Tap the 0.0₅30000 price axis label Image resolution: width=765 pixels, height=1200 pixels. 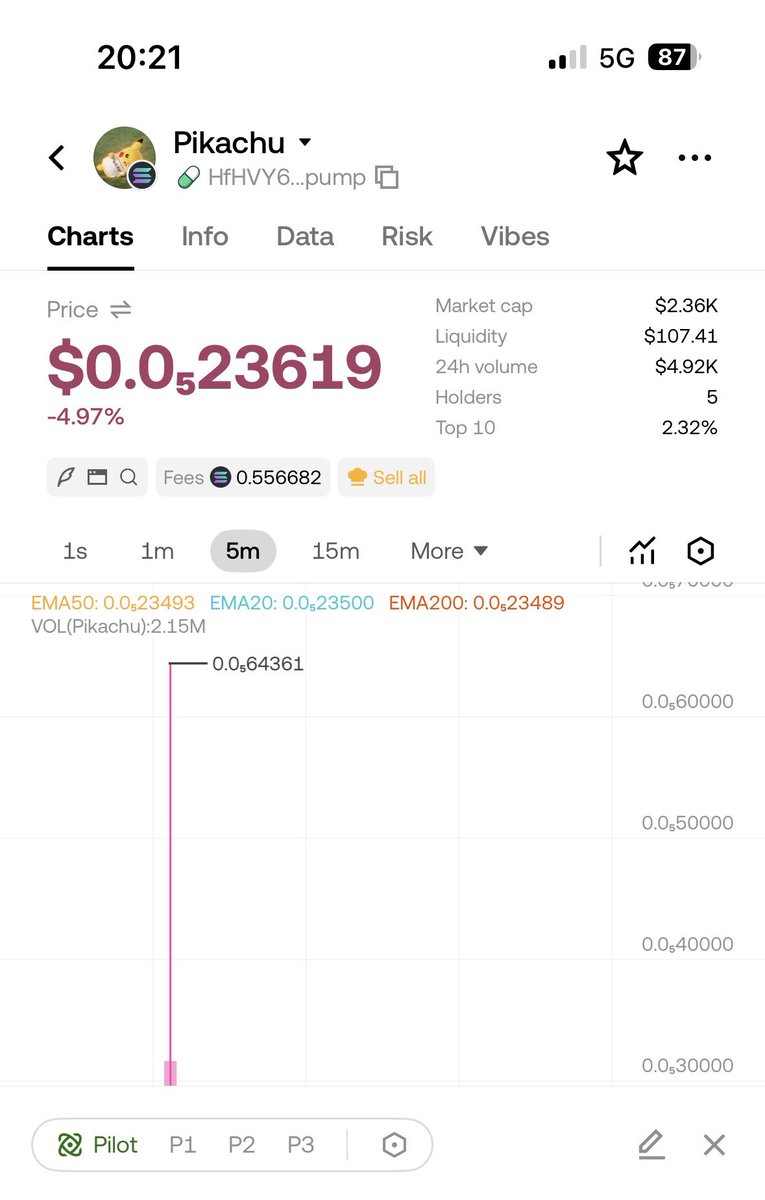687,1066
